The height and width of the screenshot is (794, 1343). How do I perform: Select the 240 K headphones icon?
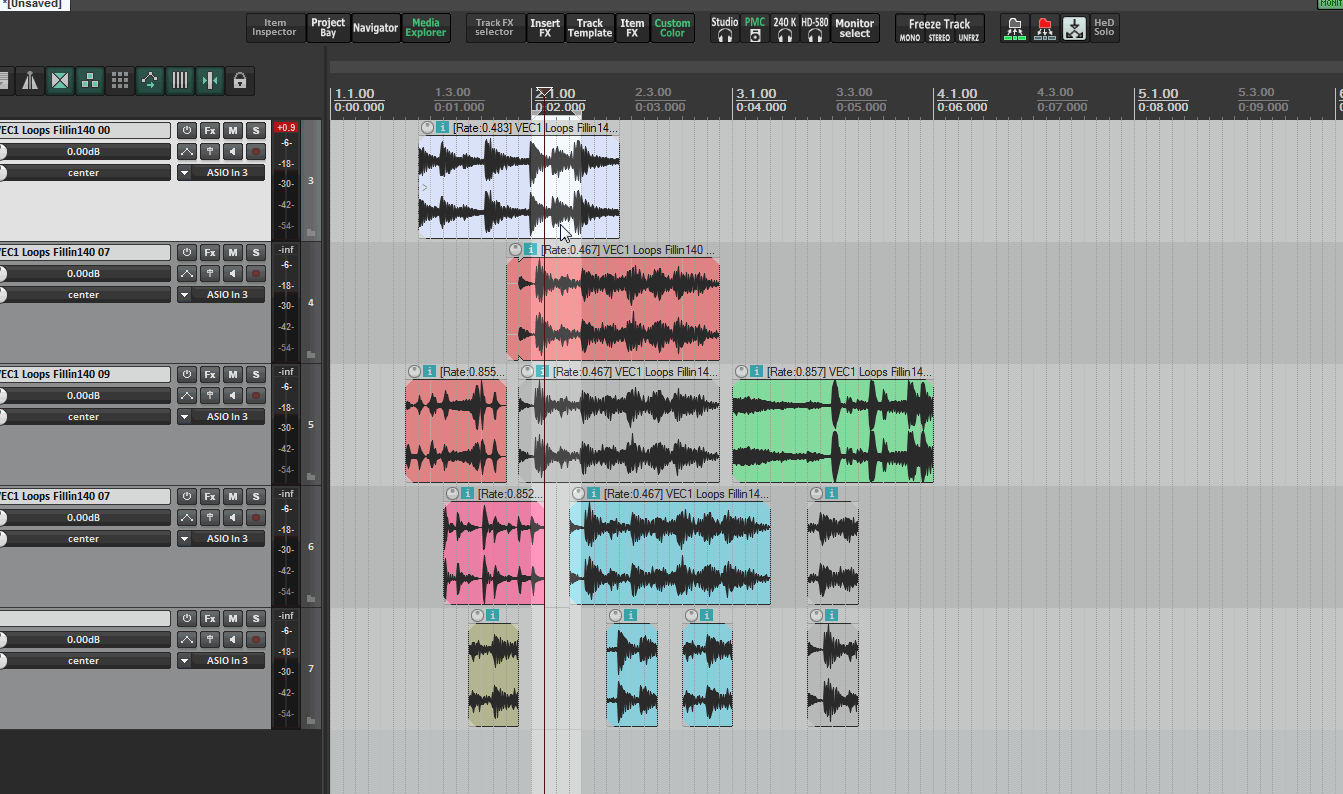(x=785, y=28)
